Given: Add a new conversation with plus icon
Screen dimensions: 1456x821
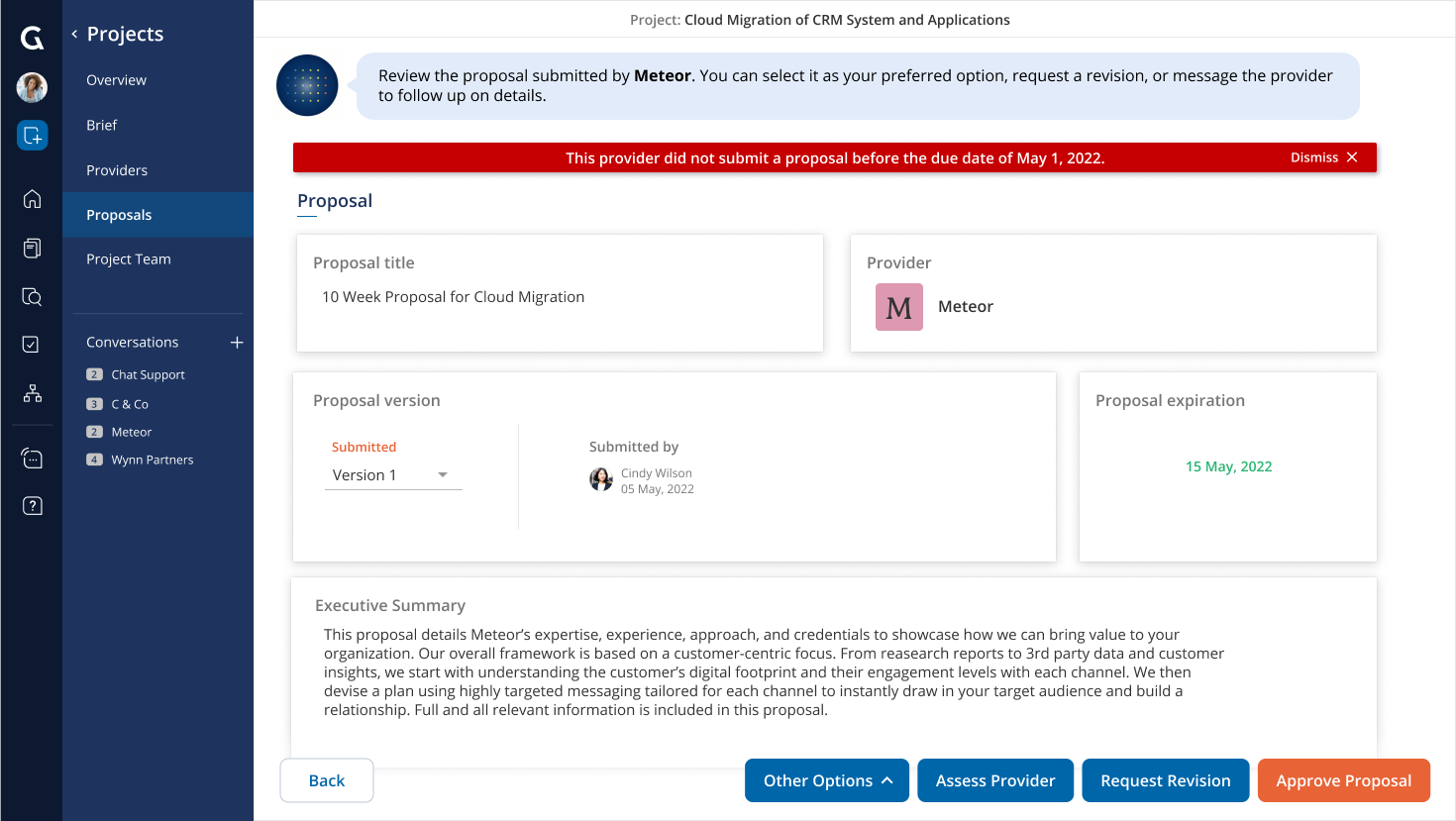Looking at the screenshot, I should coord(237,343).
